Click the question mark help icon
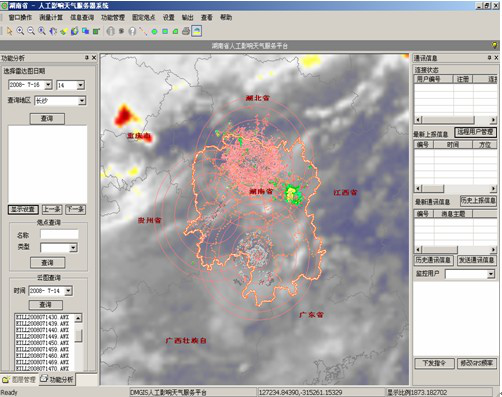This screenshot has width=502, height=397. pyautogui.click(x=132, y=31)
